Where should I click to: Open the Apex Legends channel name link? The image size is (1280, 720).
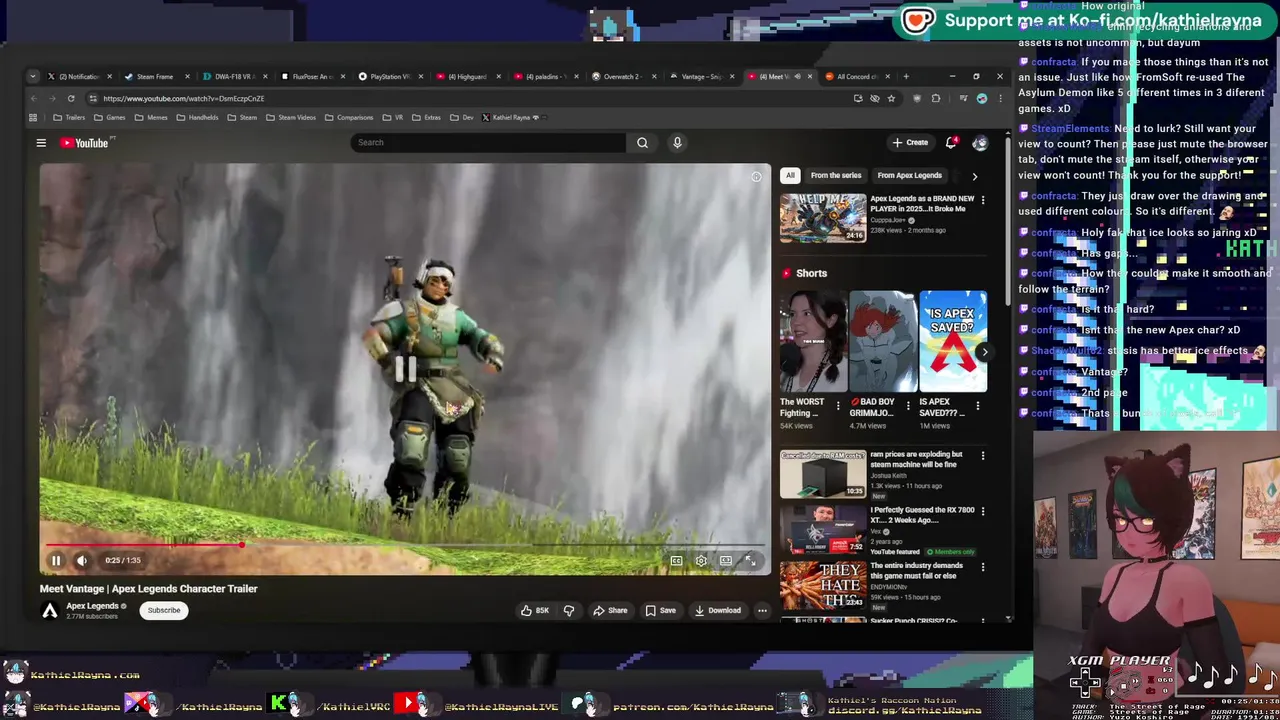pyautogui.click(x=92, y=606)
